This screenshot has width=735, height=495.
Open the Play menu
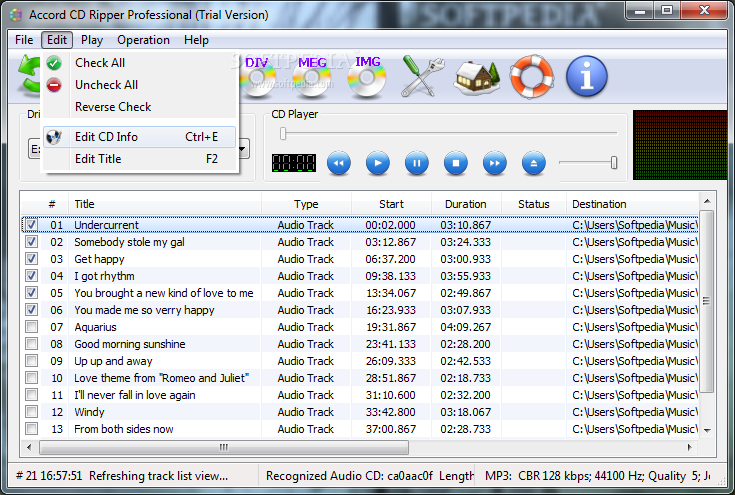(91, 40)
